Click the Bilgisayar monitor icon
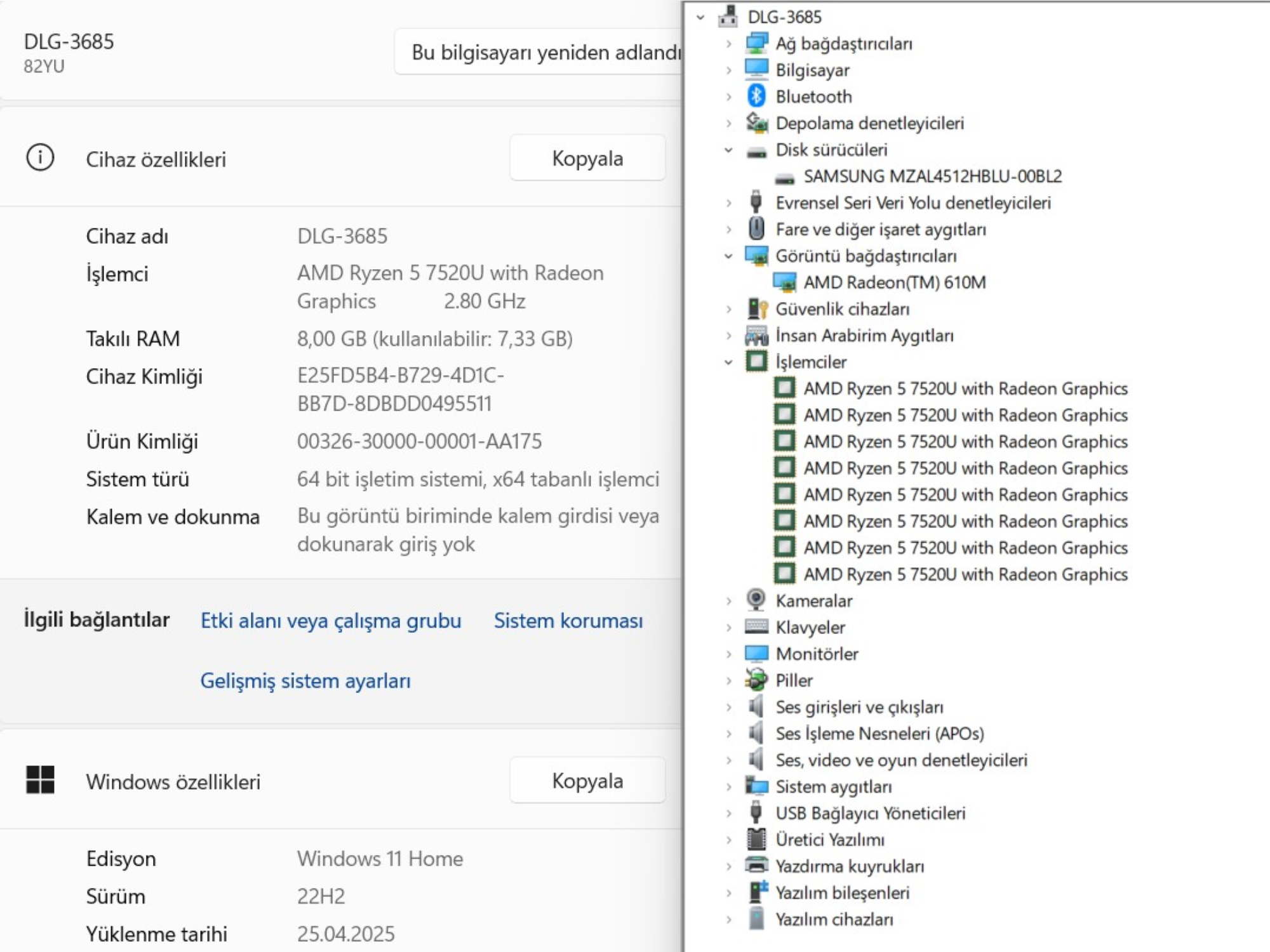 (x=756, y=70)
